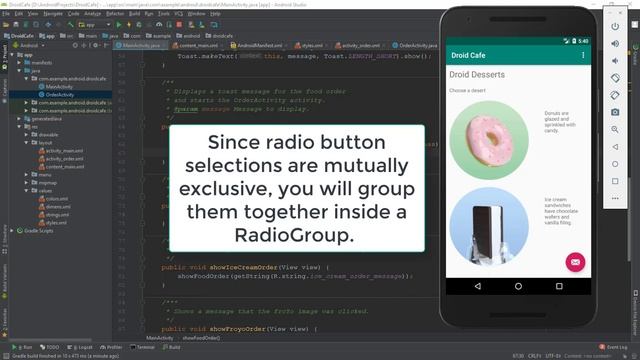
Task: Open the Refactor menu
Action: (115, 14)
